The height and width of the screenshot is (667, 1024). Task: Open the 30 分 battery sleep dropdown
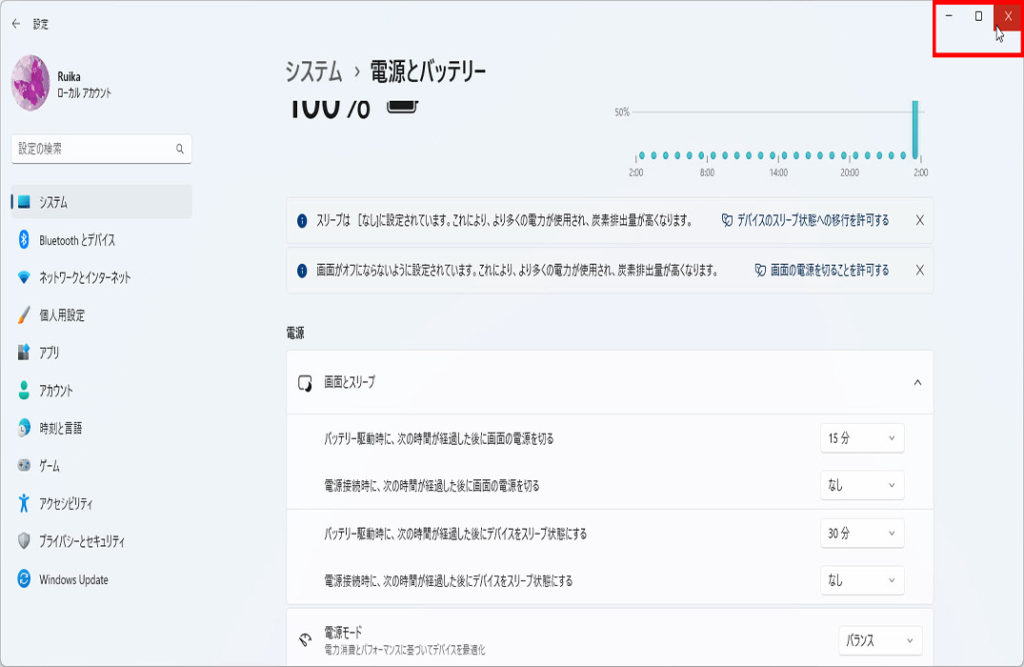(x=861, y=534)
